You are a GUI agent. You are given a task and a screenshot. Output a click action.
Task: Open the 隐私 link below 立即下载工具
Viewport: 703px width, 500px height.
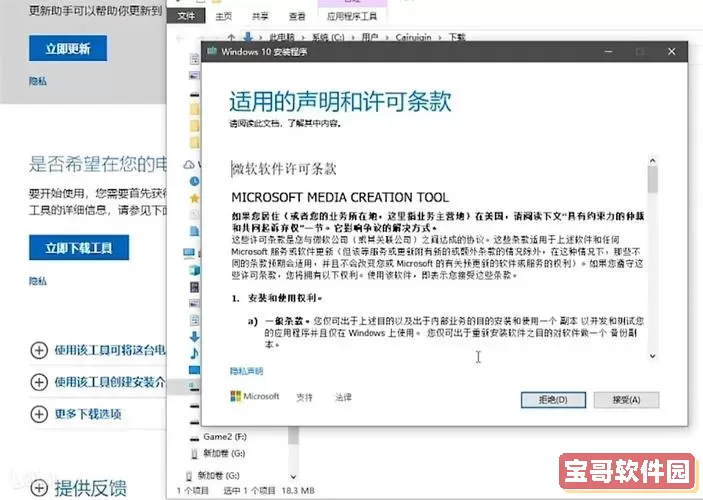pyautogui.click(x=38, y=281)
